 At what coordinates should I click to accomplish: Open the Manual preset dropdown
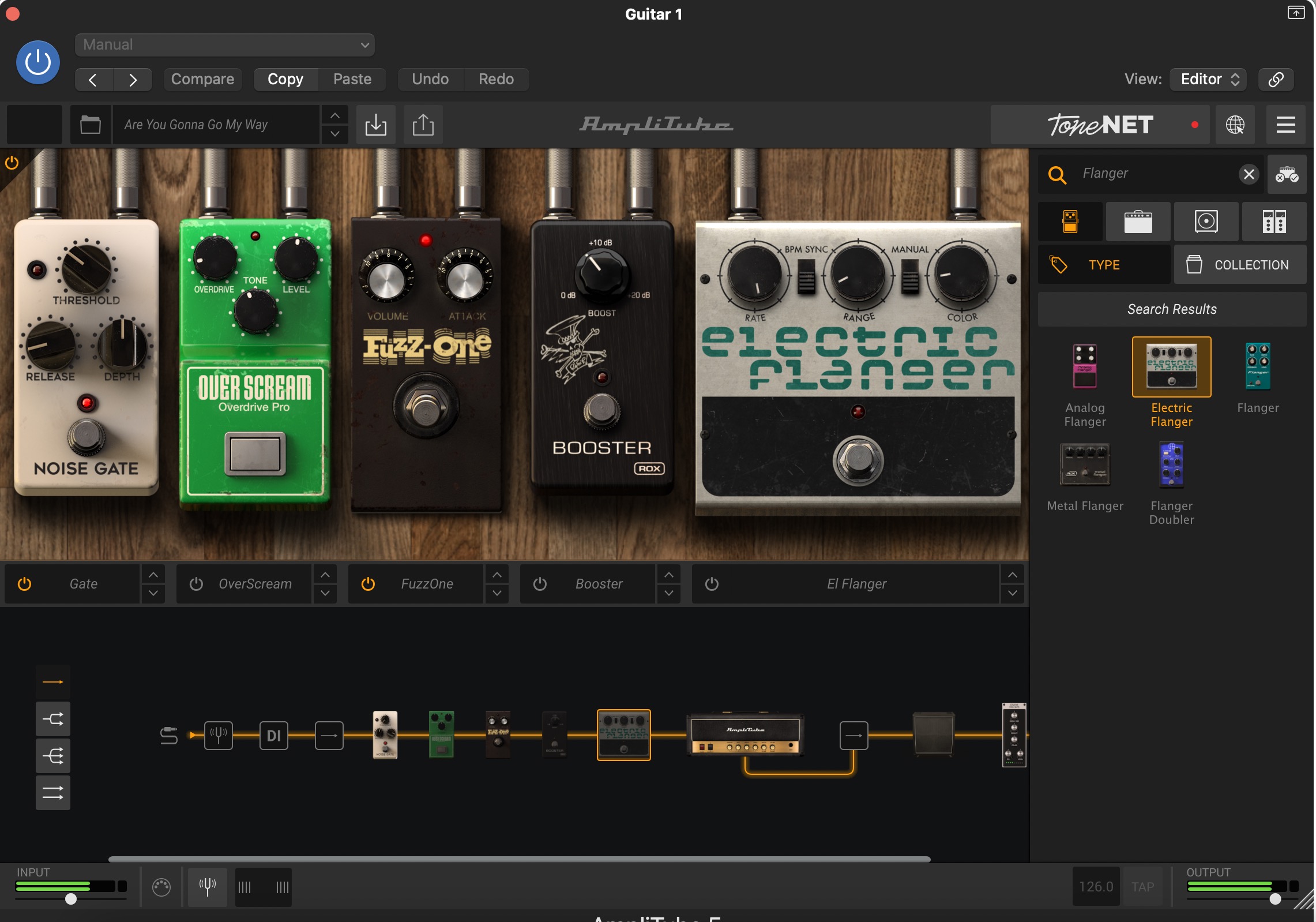coord(225,45)
